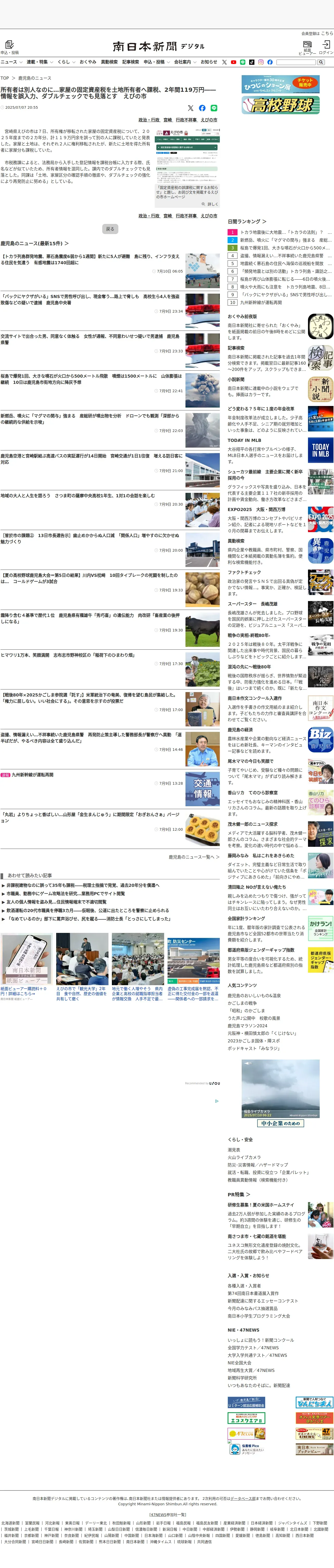Screen dimensions: 334x1568
Task: Open ranking item 九州新幹線が運転再開
Action: (261, 302)
